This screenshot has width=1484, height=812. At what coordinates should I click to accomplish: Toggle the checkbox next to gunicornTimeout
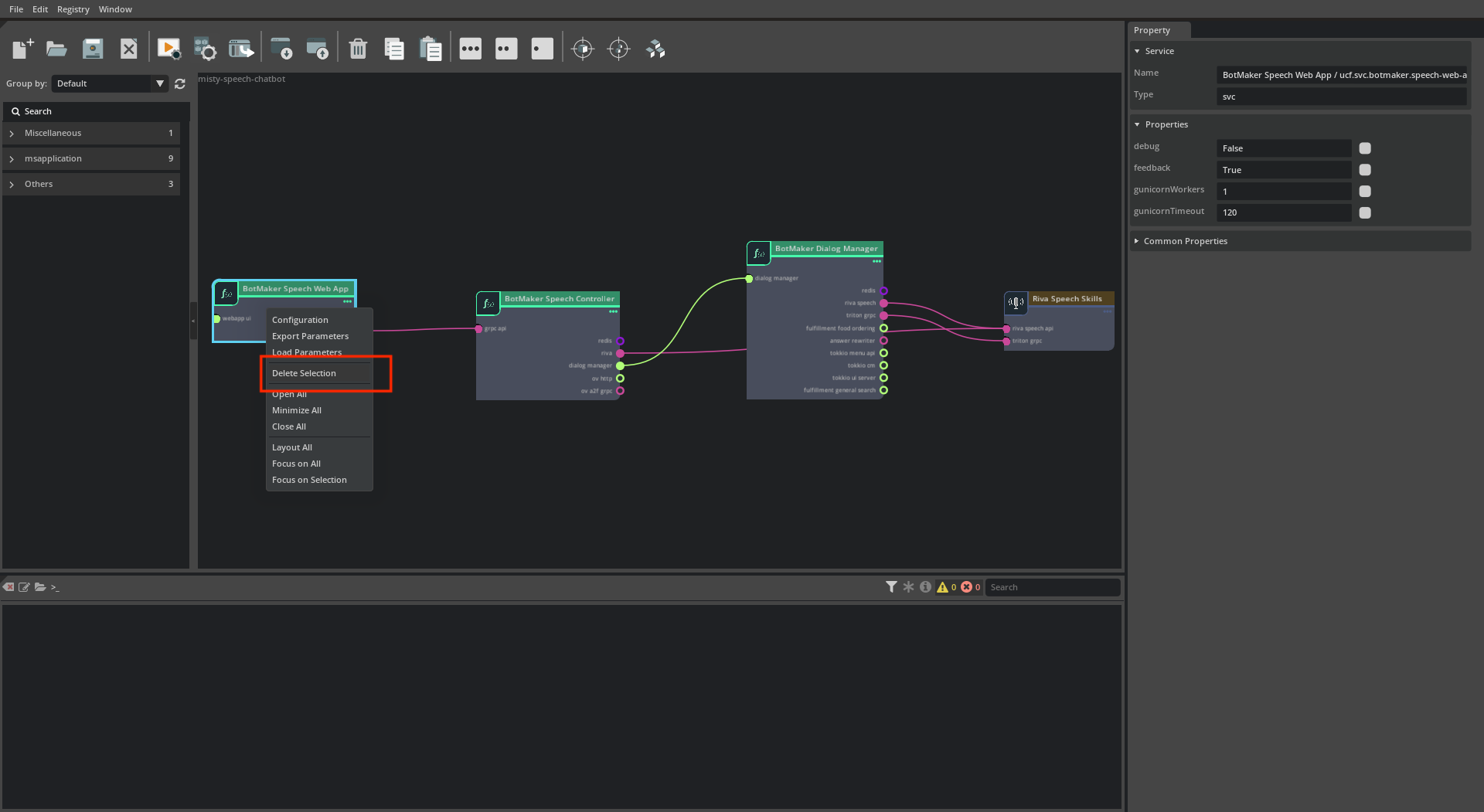(1365, 212)
